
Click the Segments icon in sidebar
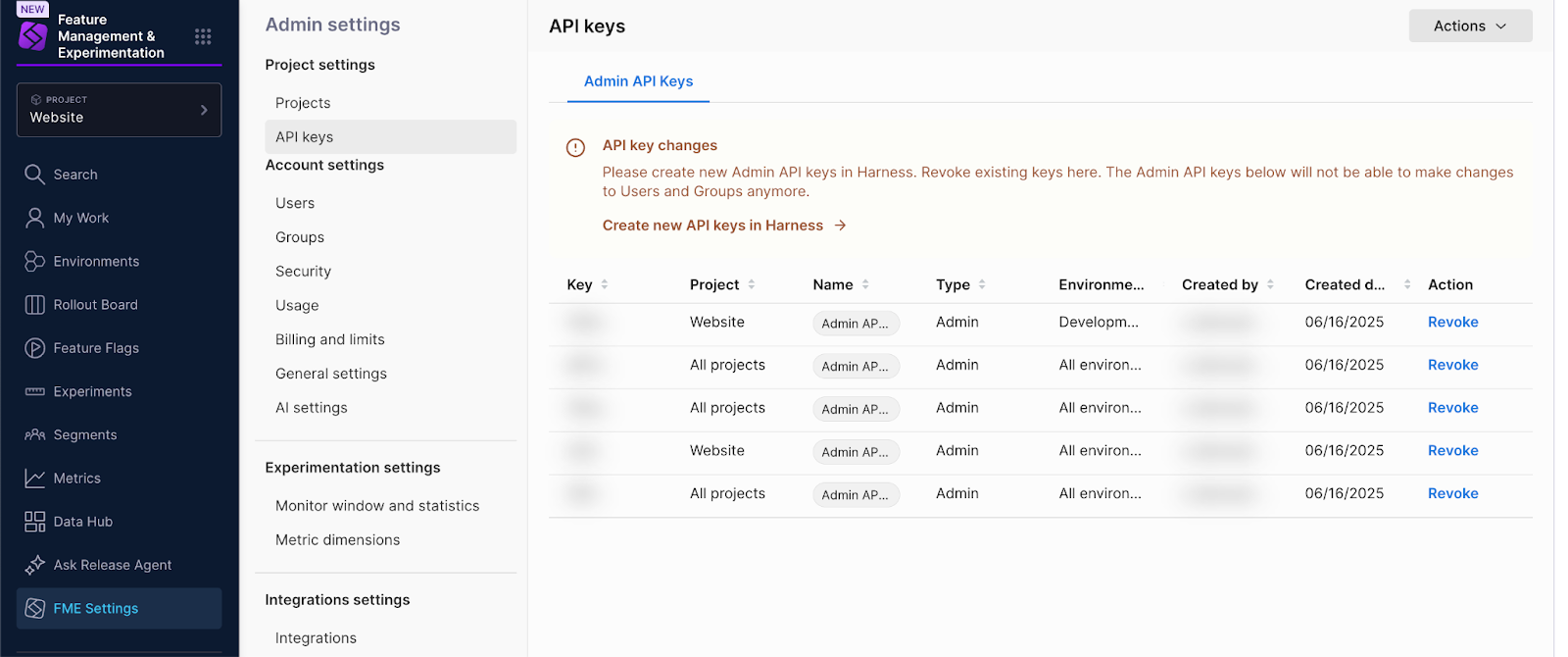point(34,434)
